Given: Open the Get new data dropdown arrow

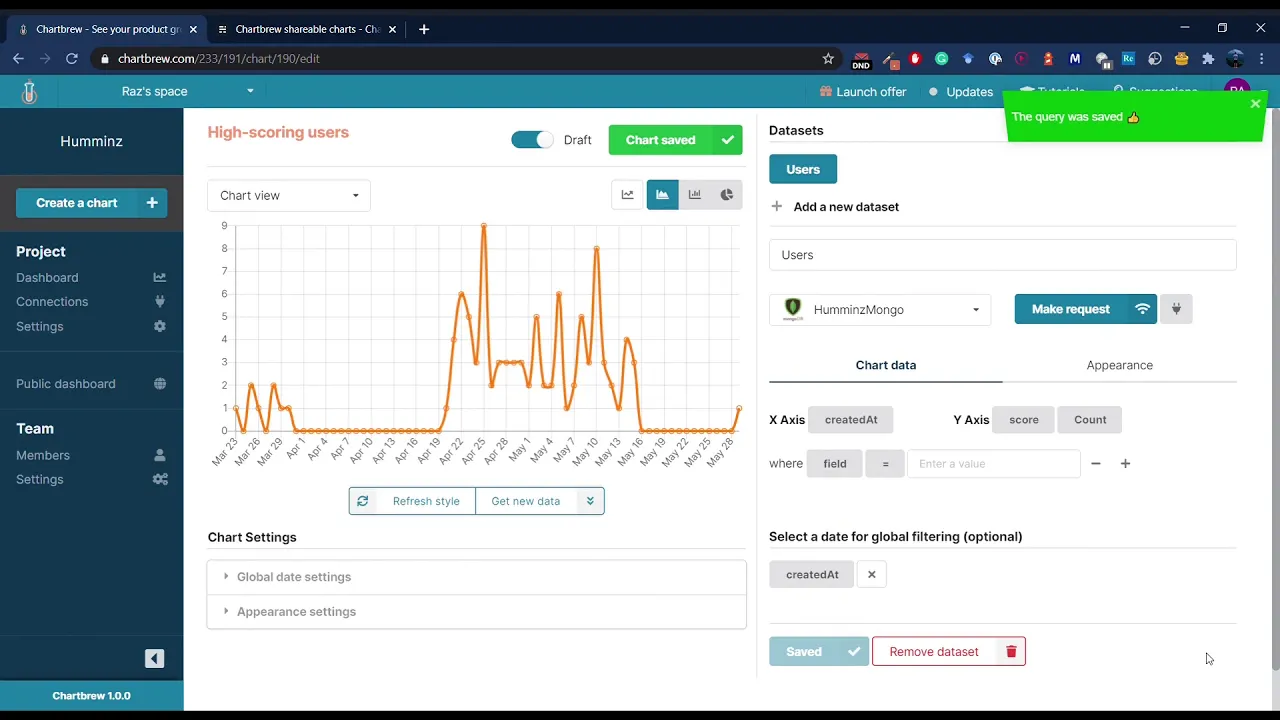Looking at the screenshot, I should [x=590, y=501].
